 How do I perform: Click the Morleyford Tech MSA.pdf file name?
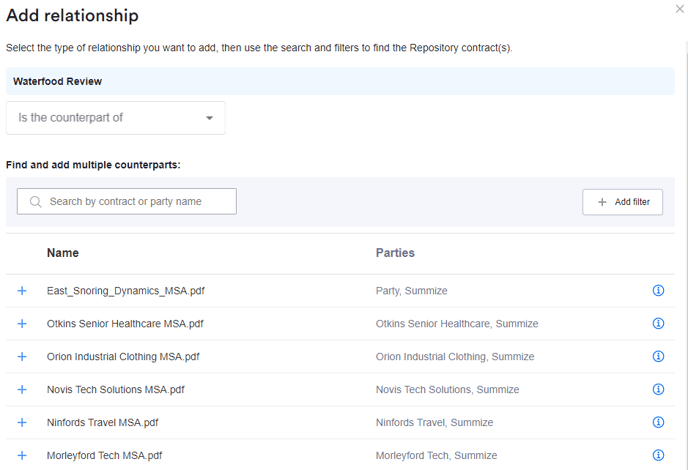104,456
